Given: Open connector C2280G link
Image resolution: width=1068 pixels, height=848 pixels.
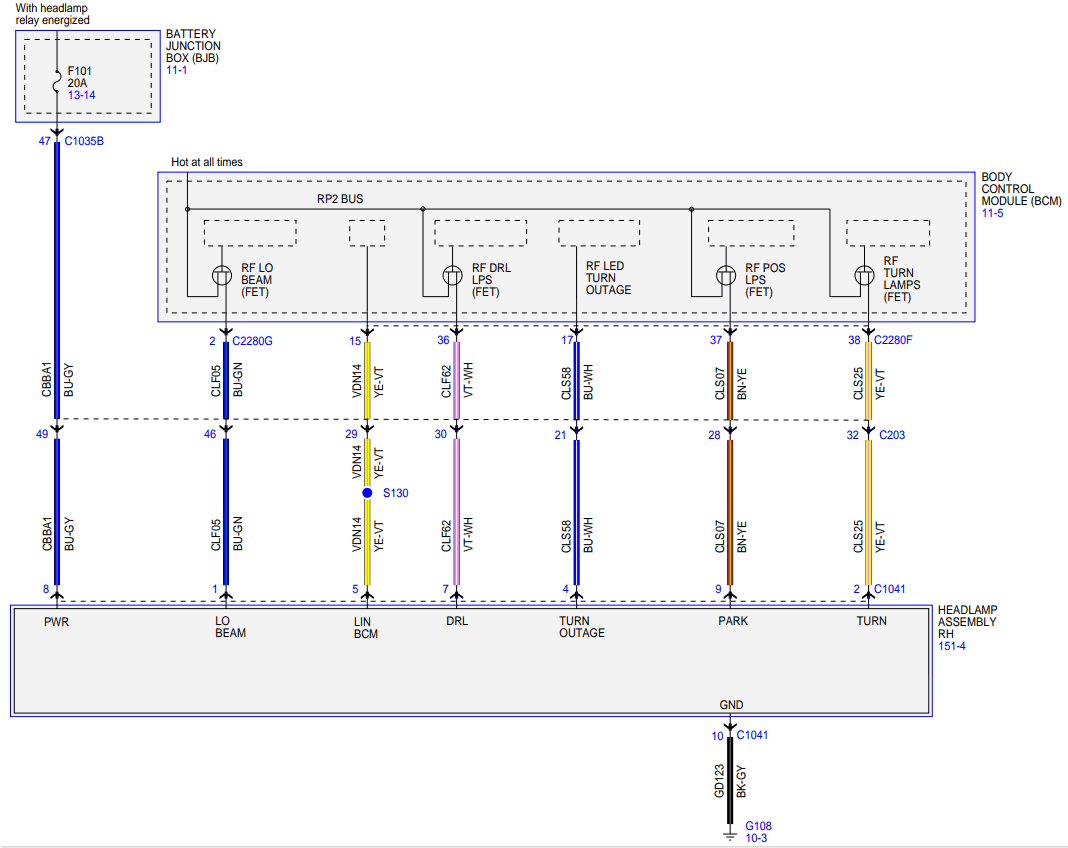Looking at the screenshot, I should click(252, 341).
